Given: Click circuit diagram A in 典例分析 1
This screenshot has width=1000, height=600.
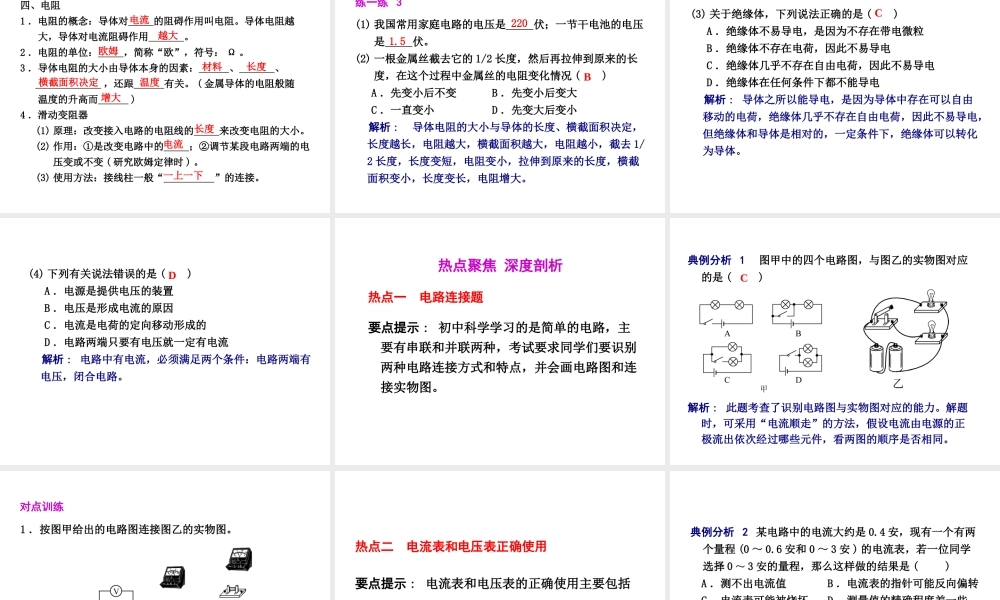Looking at the screenshot, I should coord(726,316).
